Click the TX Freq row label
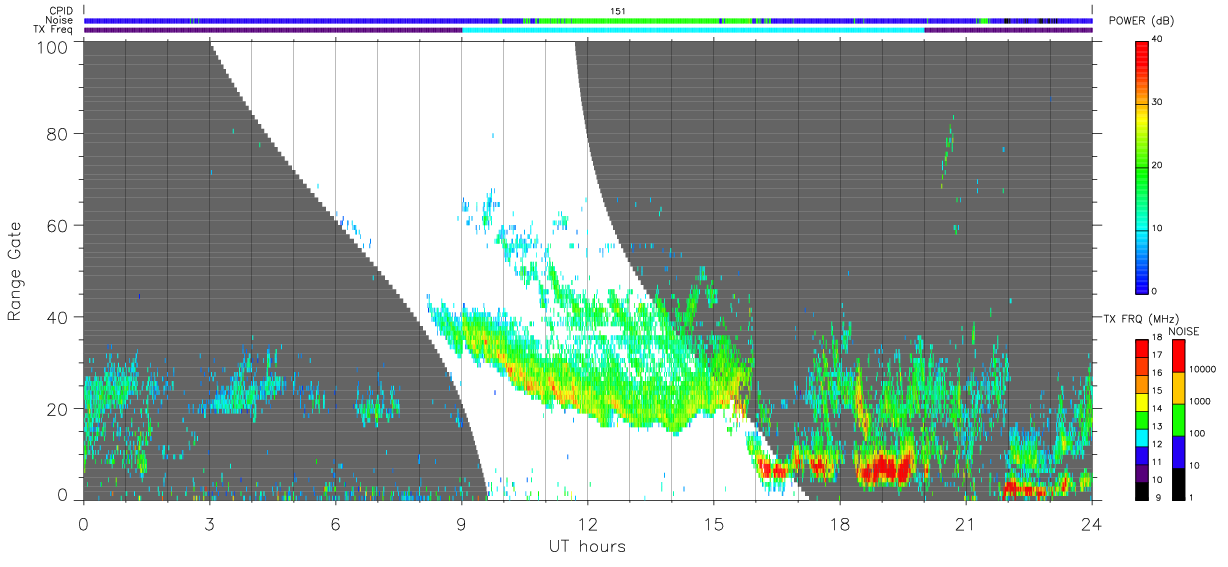This screenshot has height=567, width=1228. pos(54,30)
